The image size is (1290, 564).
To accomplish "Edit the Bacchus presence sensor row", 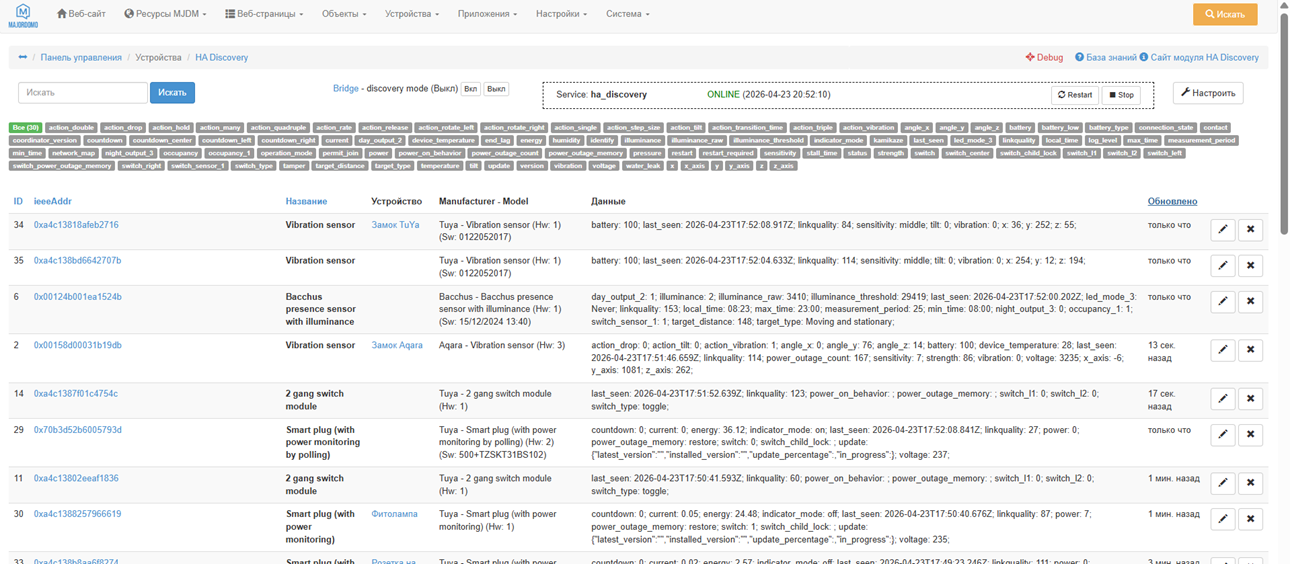I will click(x=1222, y=301).
